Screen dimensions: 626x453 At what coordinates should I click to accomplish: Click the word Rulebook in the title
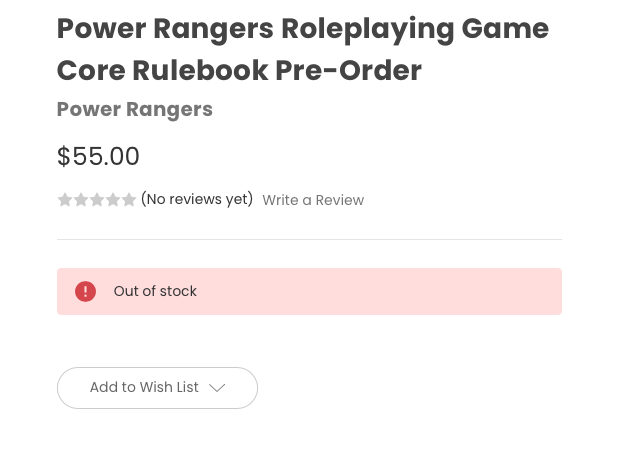pos(200,71)
